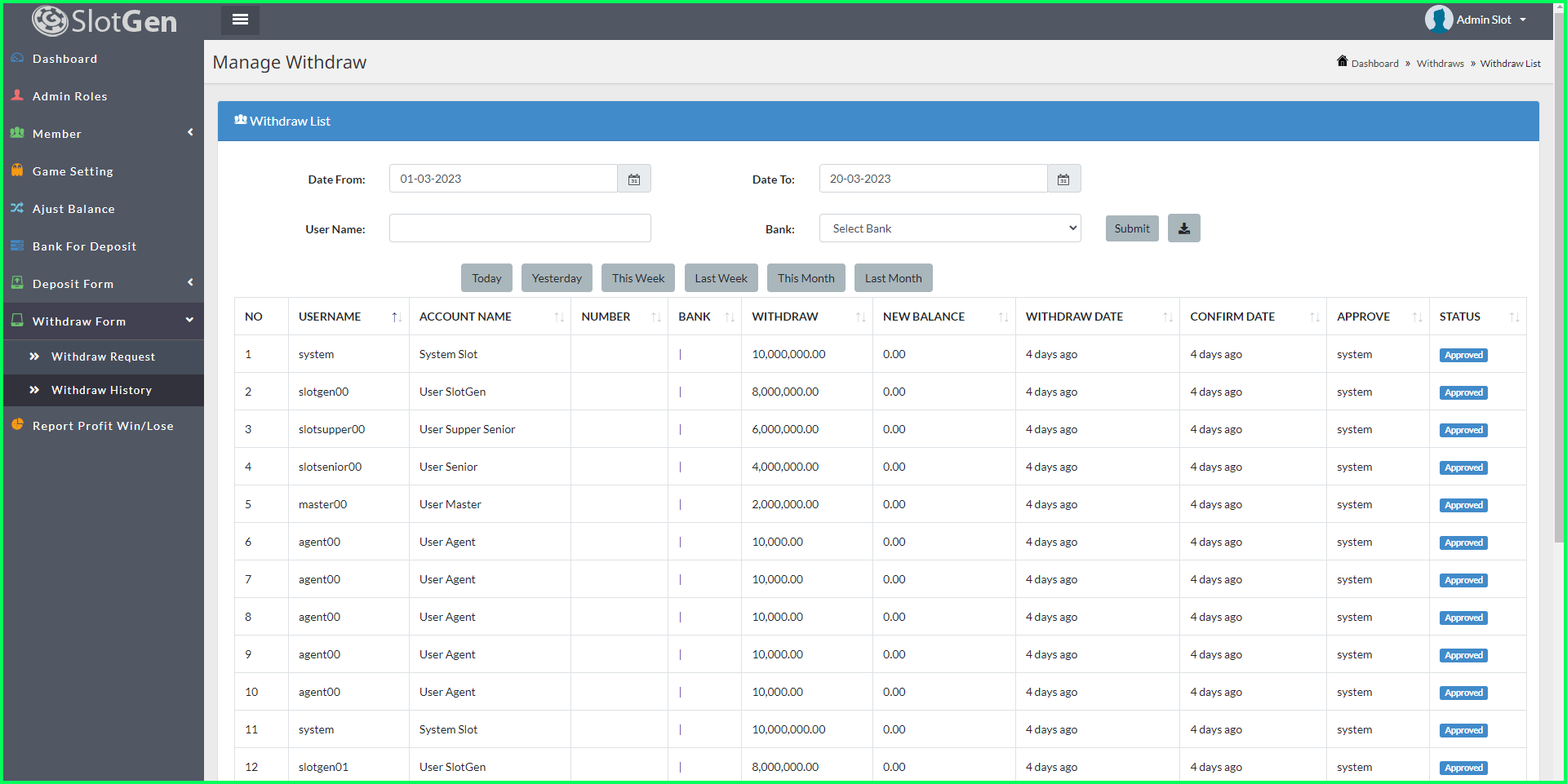Open the Select Bank dropdown
The image size is (1567, 784).
[x=949, y=228]
